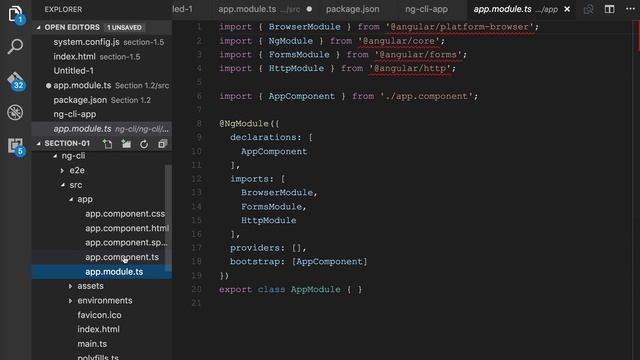The width and height of the screenshot is (640, 360).
Task: Click Collapse All icon in SECTION-01 header
Action: point(162,144)
